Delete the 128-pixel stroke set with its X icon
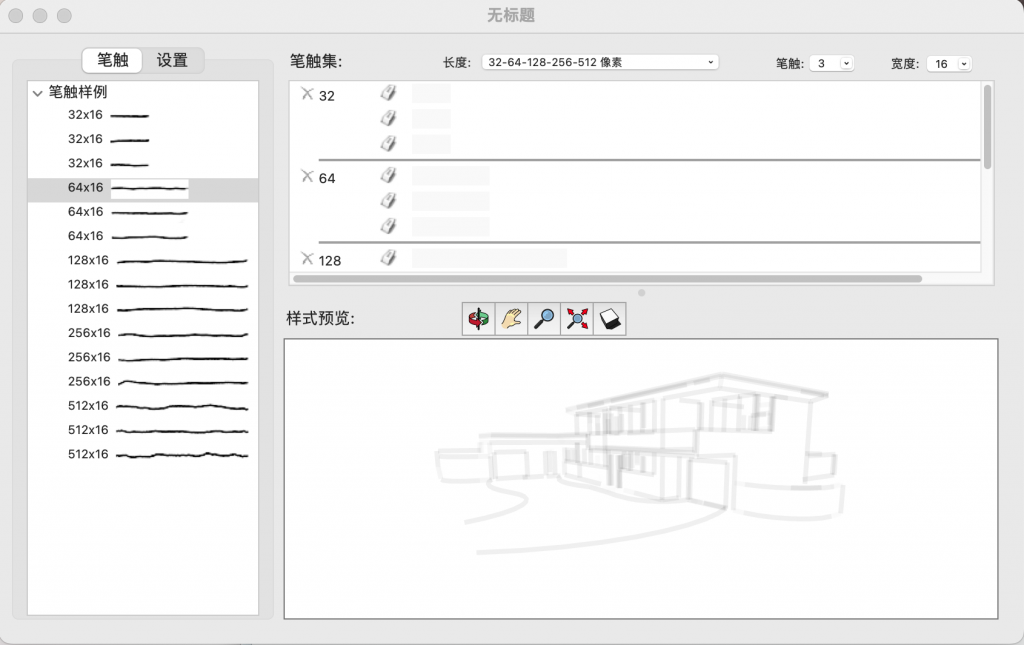This screenshot has height=645, width=1024. [307, 259]
